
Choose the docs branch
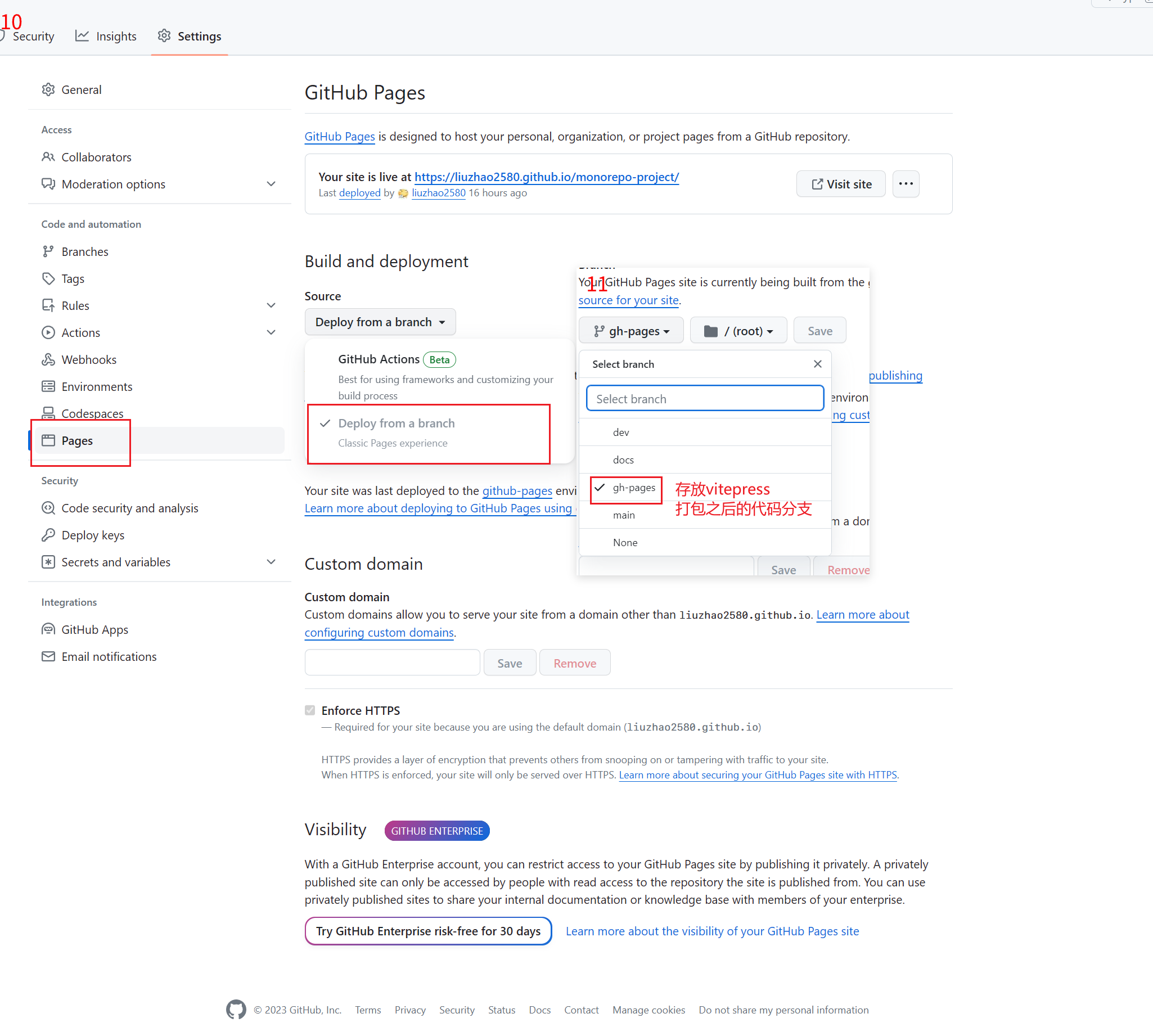705,460
